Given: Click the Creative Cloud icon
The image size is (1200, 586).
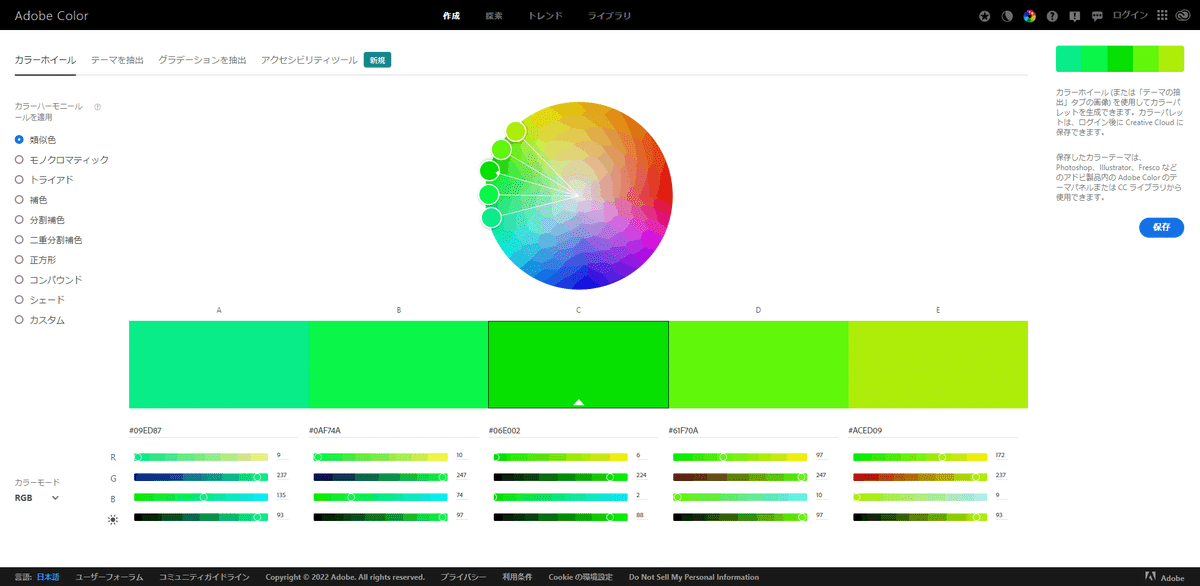Looking at the screenshot, I should click(x=1185, y=16).
